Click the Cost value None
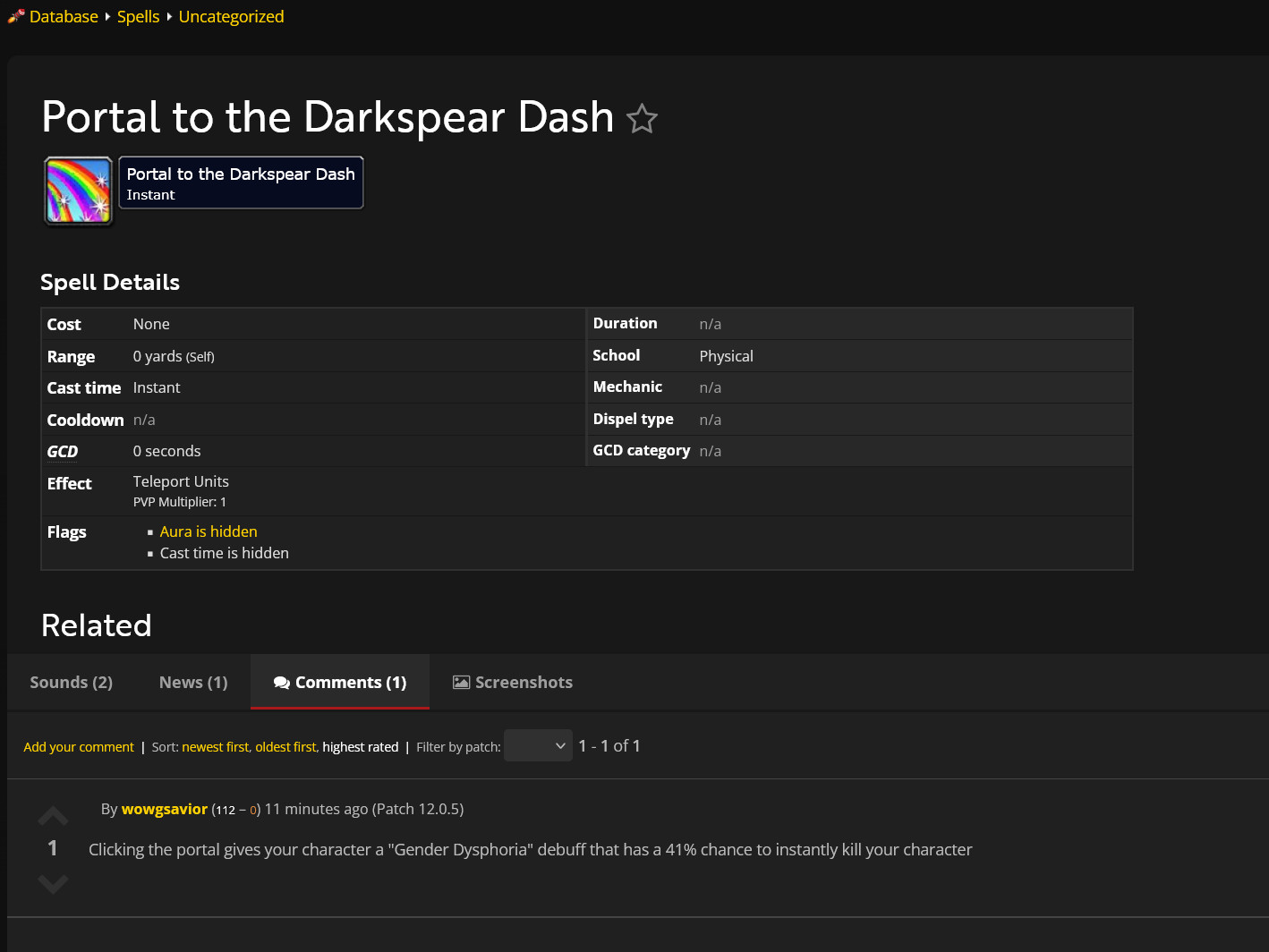 (x=151, y=324)
